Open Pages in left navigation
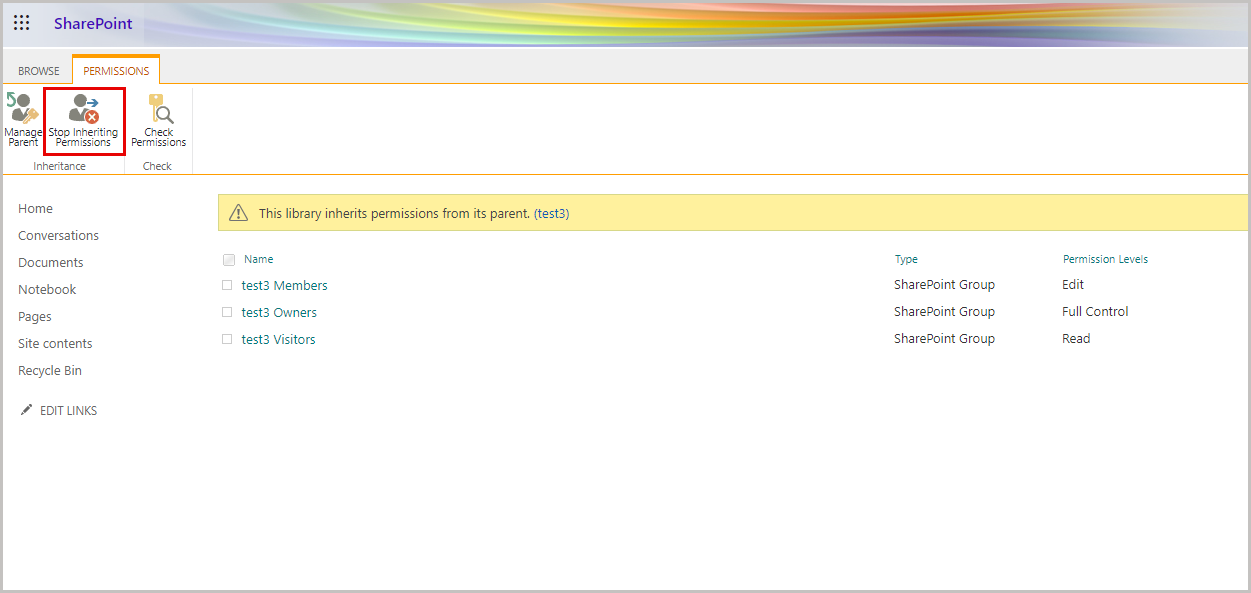This screenshot has height=593, width=1251. [35, 316]
